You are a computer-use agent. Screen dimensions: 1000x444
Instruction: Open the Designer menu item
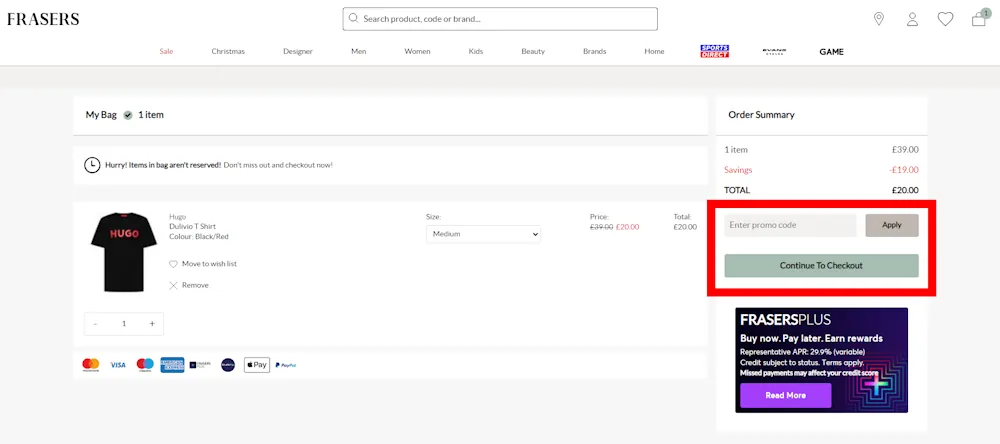point(298,51)
